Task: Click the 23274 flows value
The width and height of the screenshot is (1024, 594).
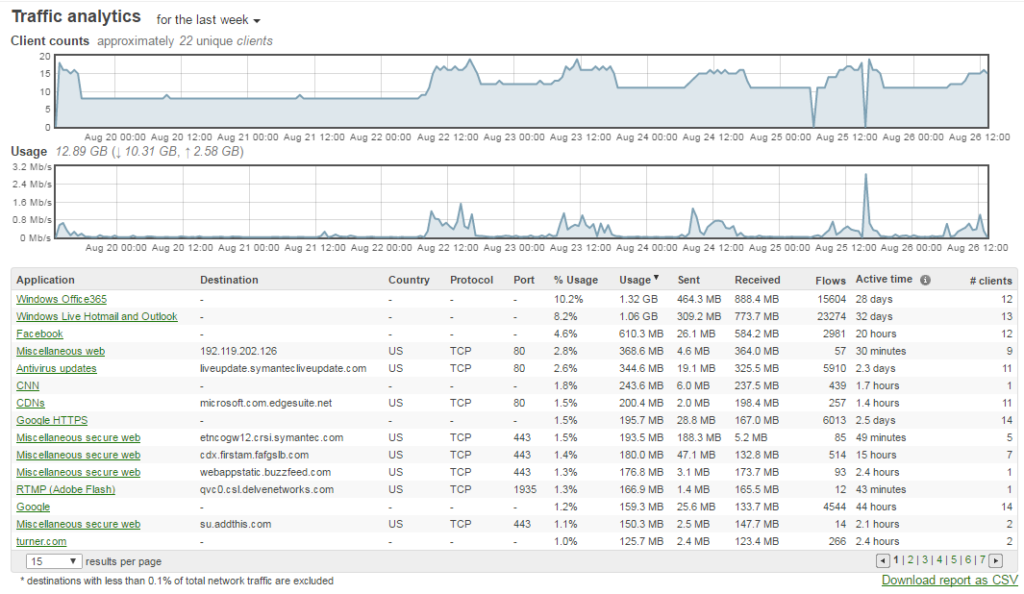Action: 831,317
